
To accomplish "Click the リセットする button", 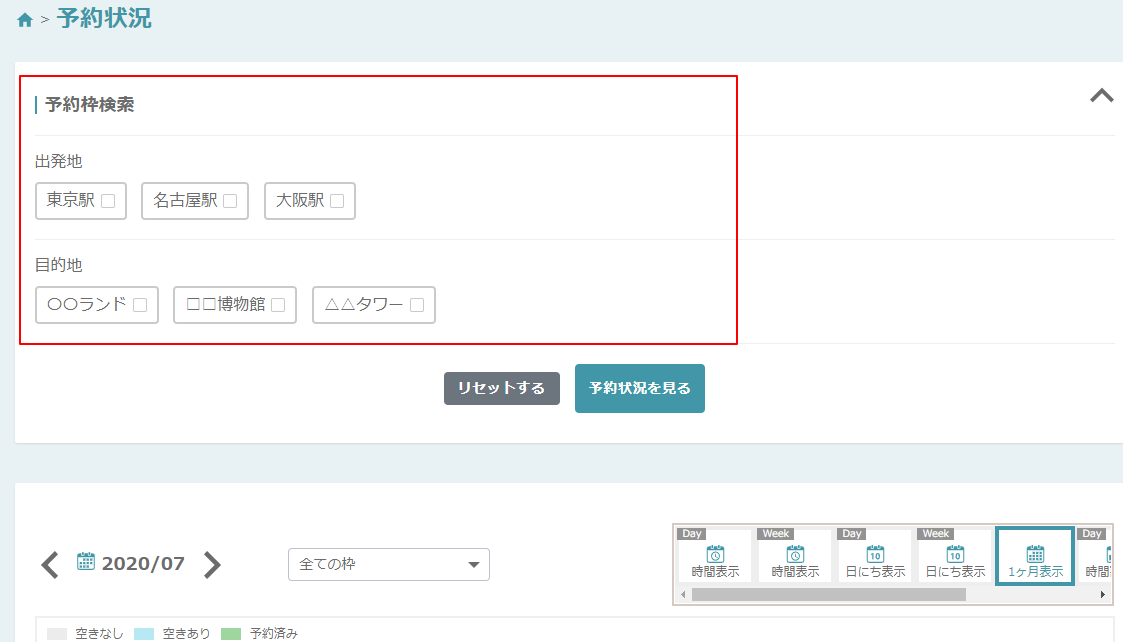I will [x=501, y=389].
